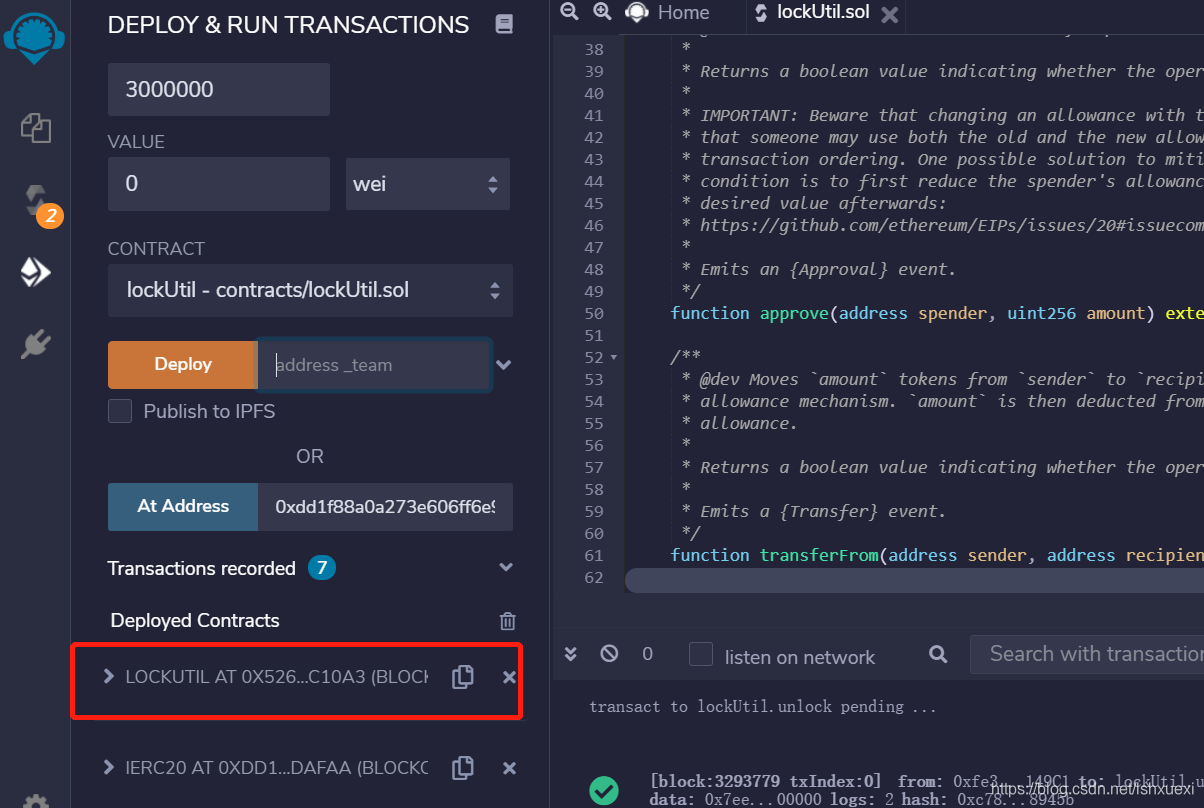Zoom out editor font
The image size is (1204, 808).
pyautogui.click(x=569, y=12)
